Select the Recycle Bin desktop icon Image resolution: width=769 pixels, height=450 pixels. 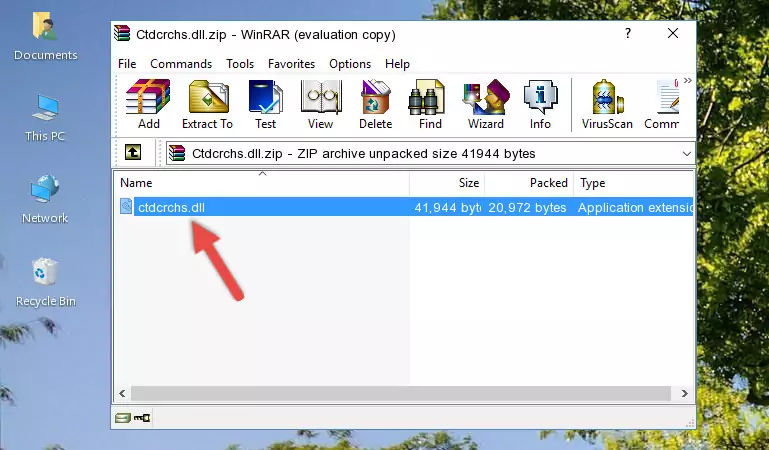[46, 282]
